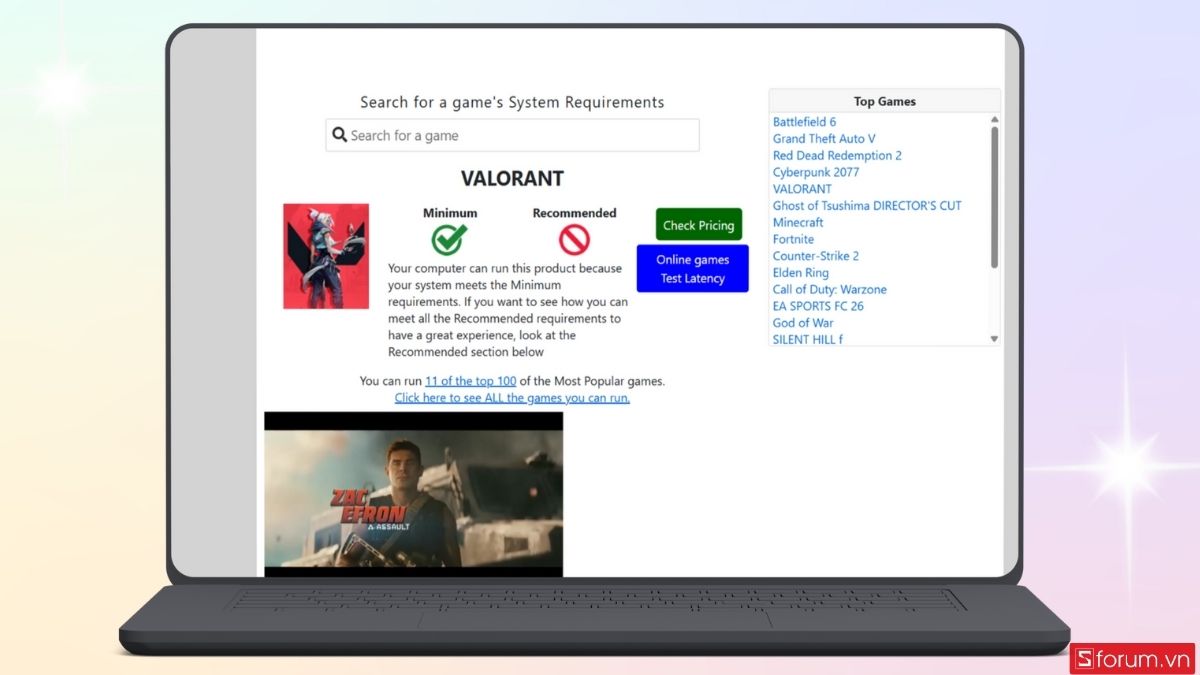
Task: Select Minecraft in Top Games
Action: coord(798,222)
